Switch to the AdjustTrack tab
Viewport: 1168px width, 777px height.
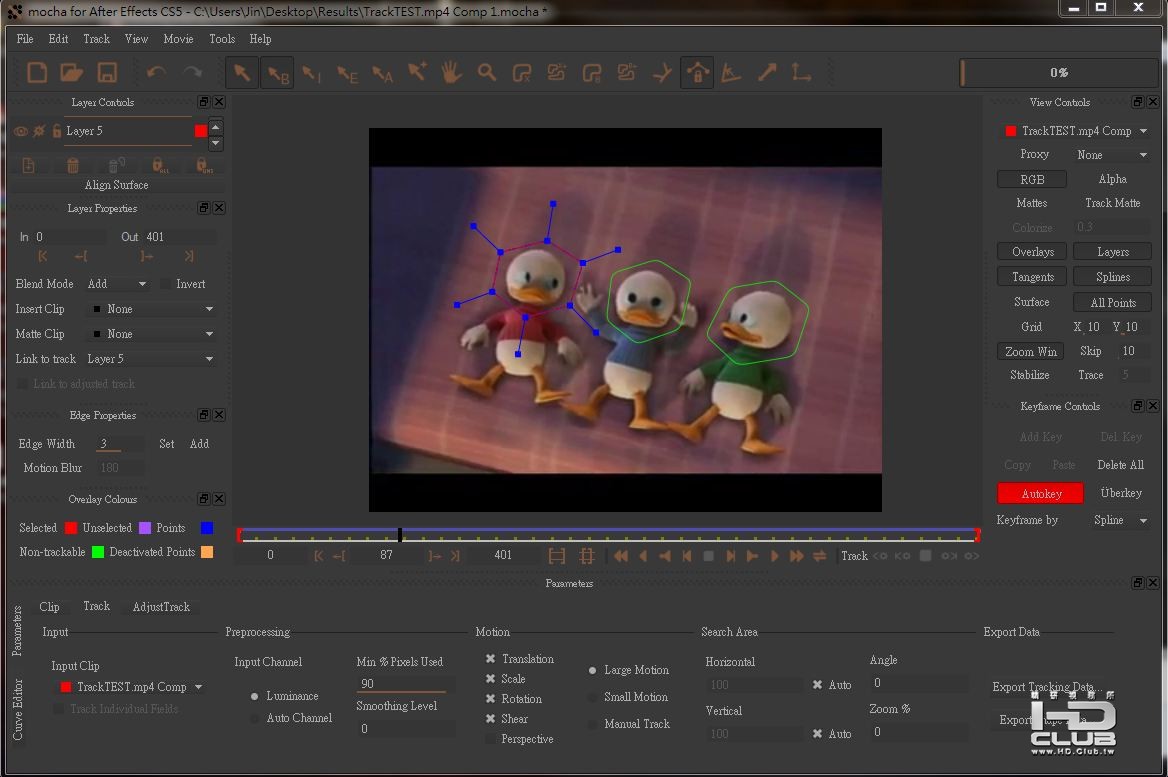(x=161, y=606)
